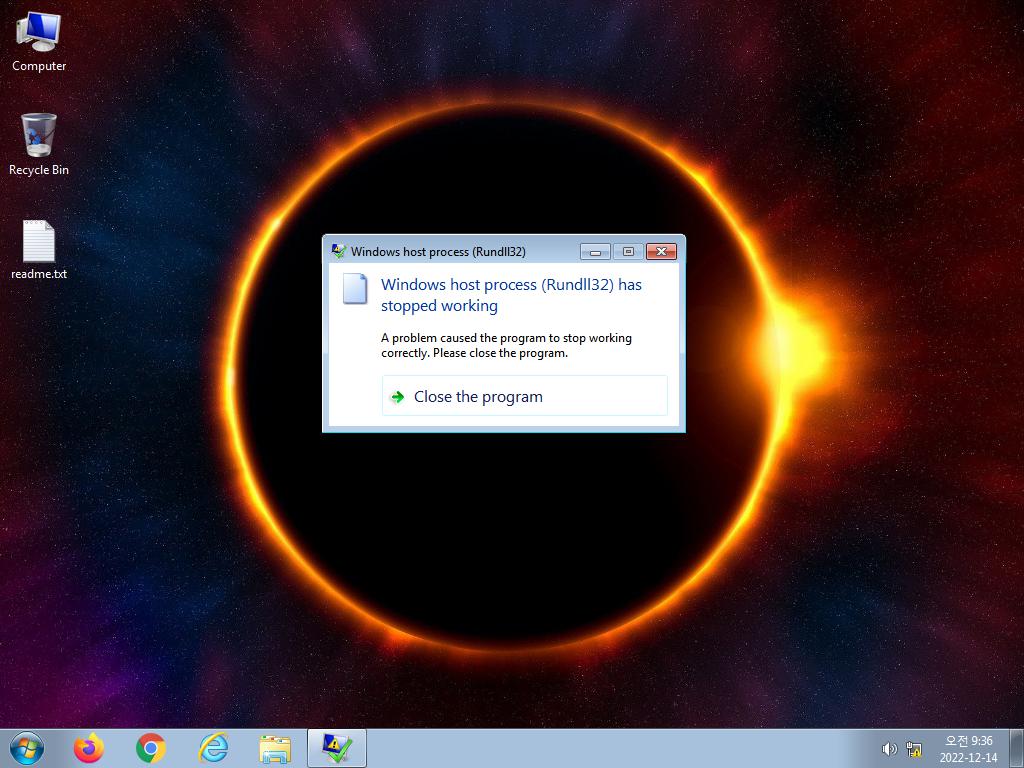Click the network status tray icon
The width and height of the screenshot is (1024, 768).
[x=914, y=749]
